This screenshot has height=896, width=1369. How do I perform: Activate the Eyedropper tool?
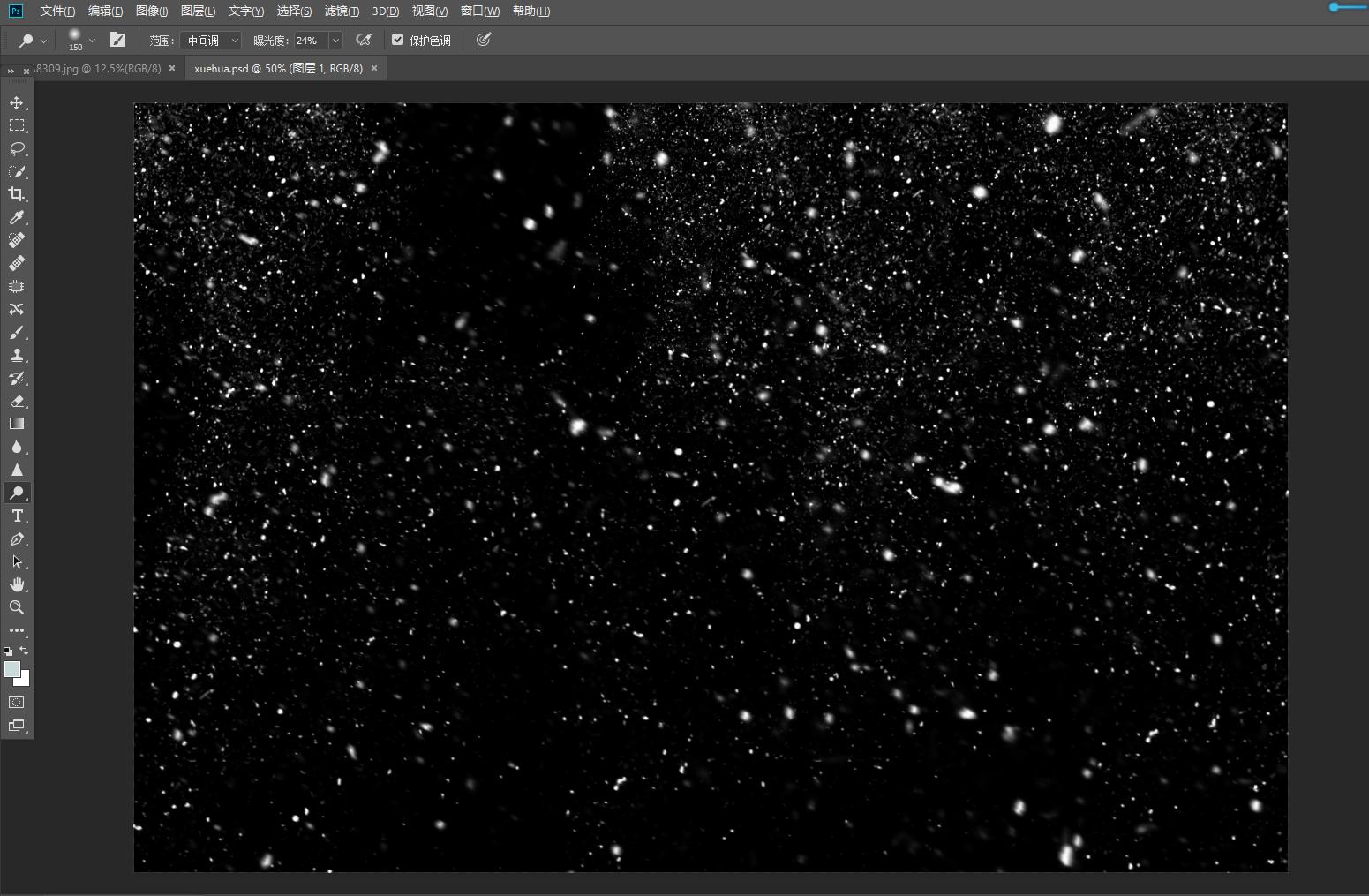(x=17, y=217)
